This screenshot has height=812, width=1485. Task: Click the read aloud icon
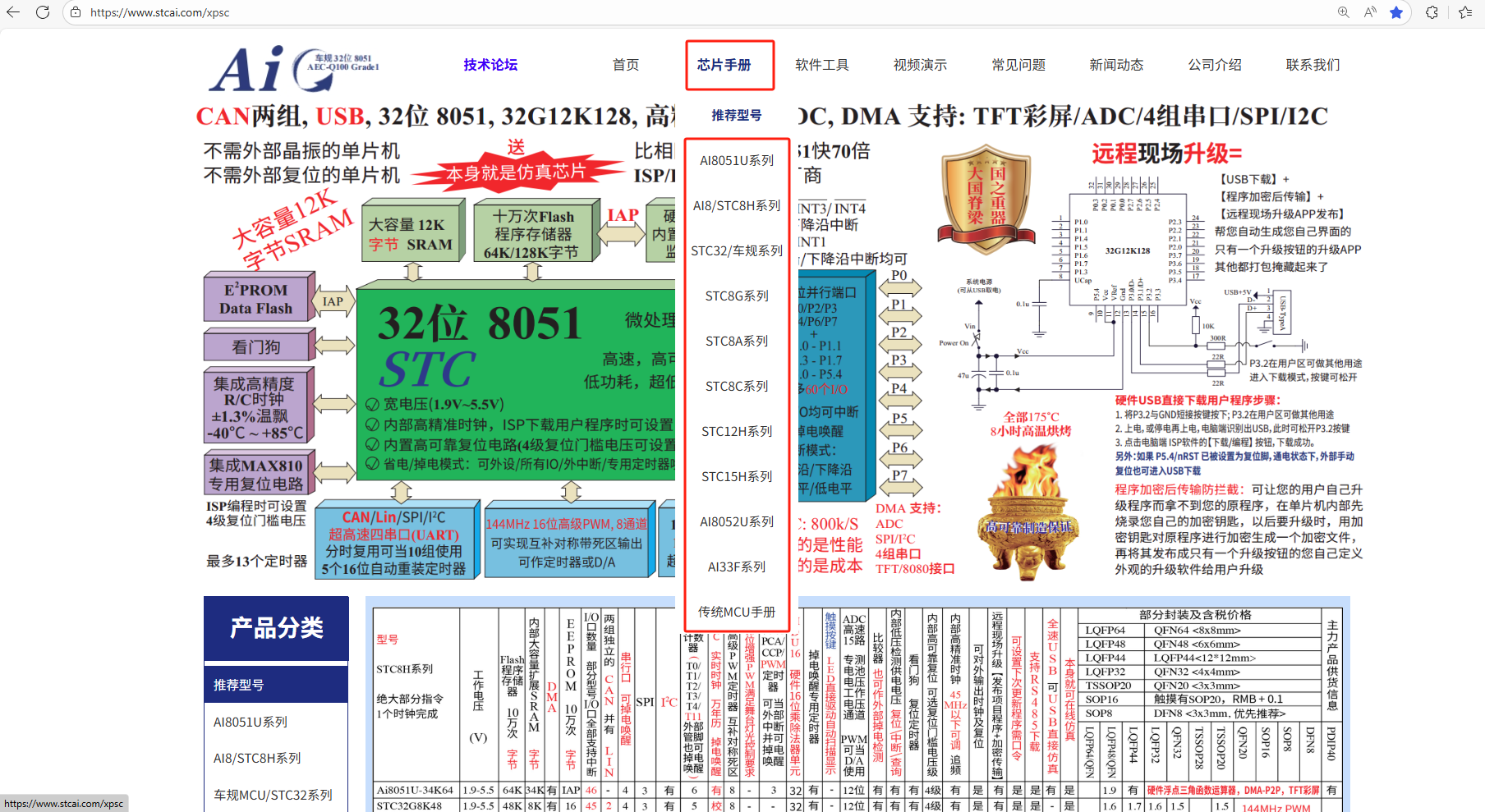coord(1370,12)
